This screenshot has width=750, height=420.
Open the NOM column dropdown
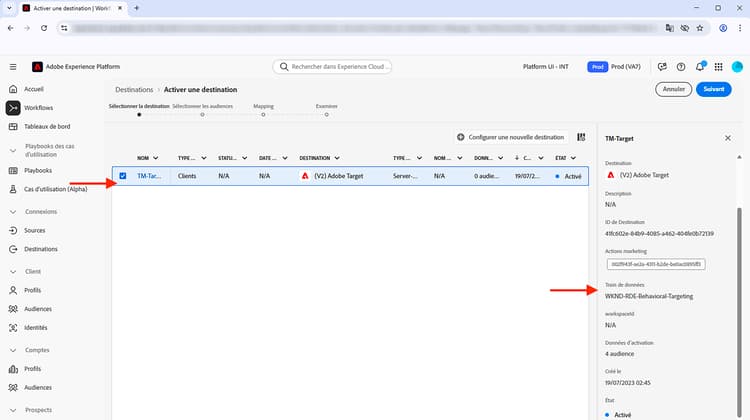tap(155, 158)
